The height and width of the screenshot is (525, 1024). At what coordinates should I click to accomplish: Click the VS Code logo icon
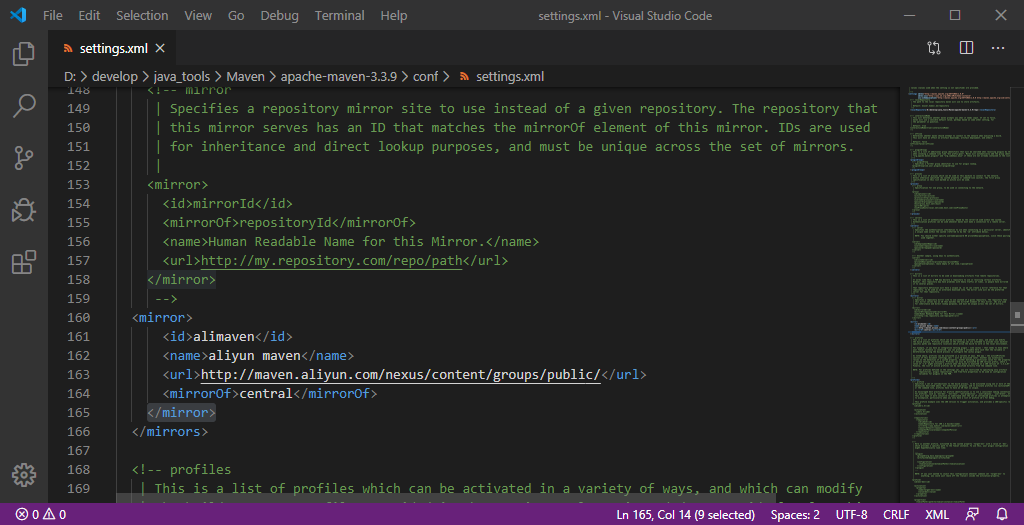(x=18, y=15)
